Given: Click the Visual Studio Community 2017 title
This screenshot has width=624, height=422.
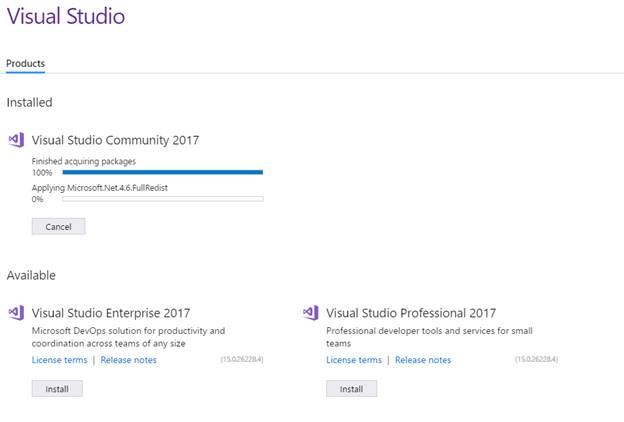Looking at the screenshot, I should coord(115,140).
